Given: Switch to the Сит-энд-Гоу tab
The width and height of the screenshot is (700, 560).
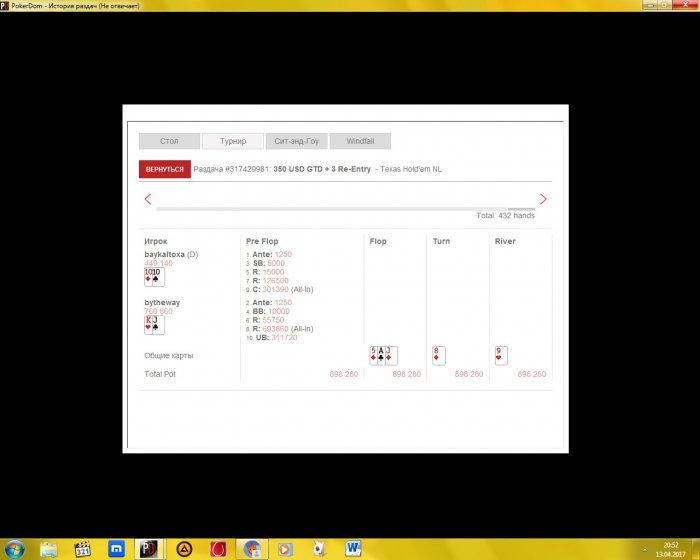Looking at the screenshot, I should (296, 141).
